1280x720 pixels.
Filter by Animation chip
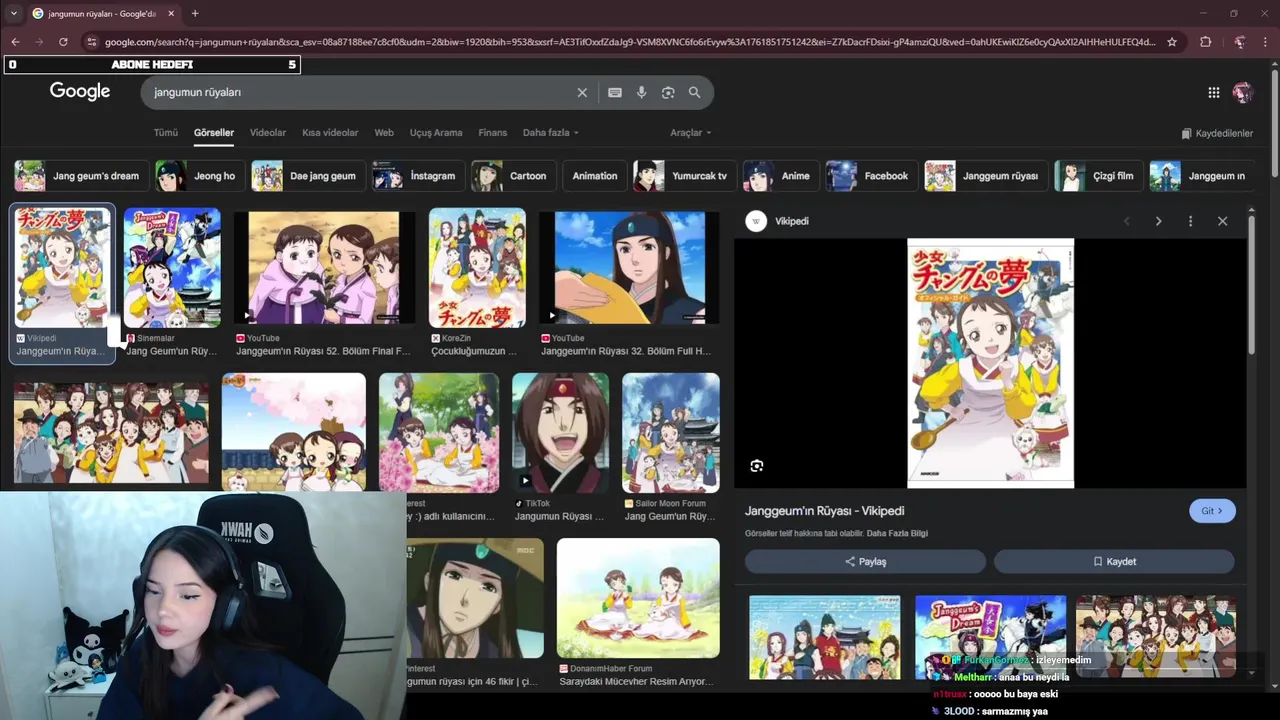click(595, 176)
